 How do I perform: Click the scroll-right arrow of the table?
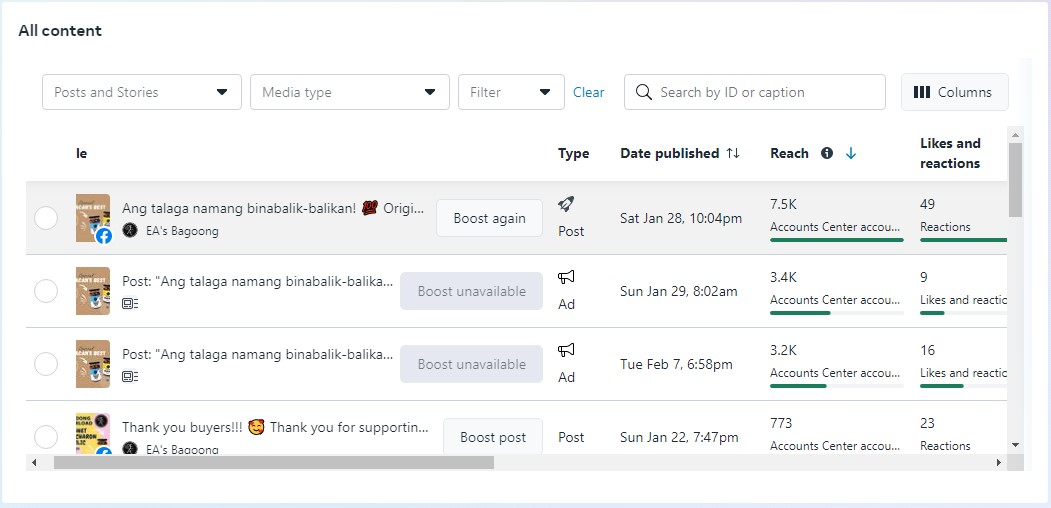(999, 462)
